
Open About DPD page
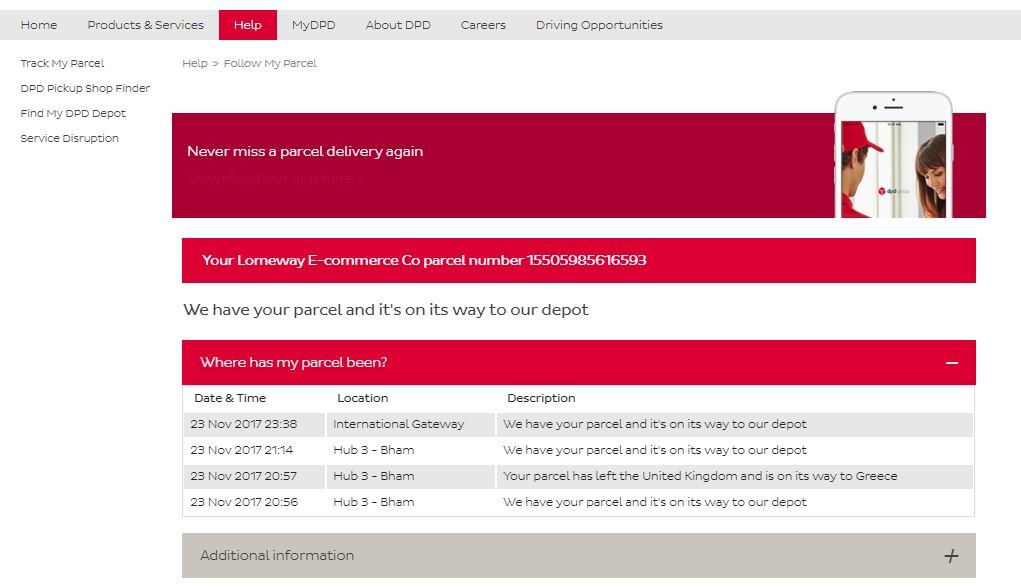[398, 25]
